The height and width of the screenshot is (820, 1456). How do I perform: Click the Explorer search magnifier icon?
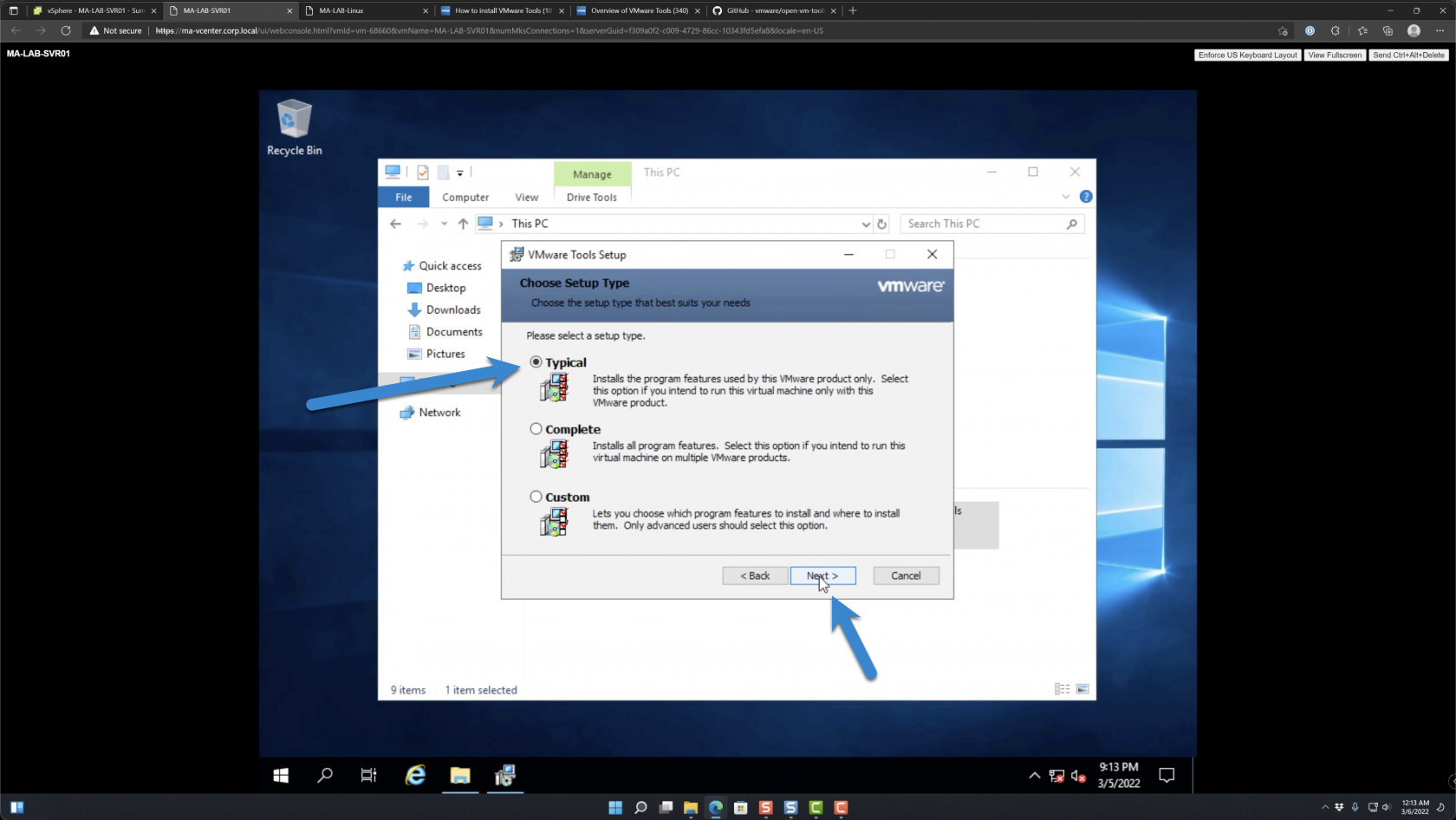point(1072,224)
